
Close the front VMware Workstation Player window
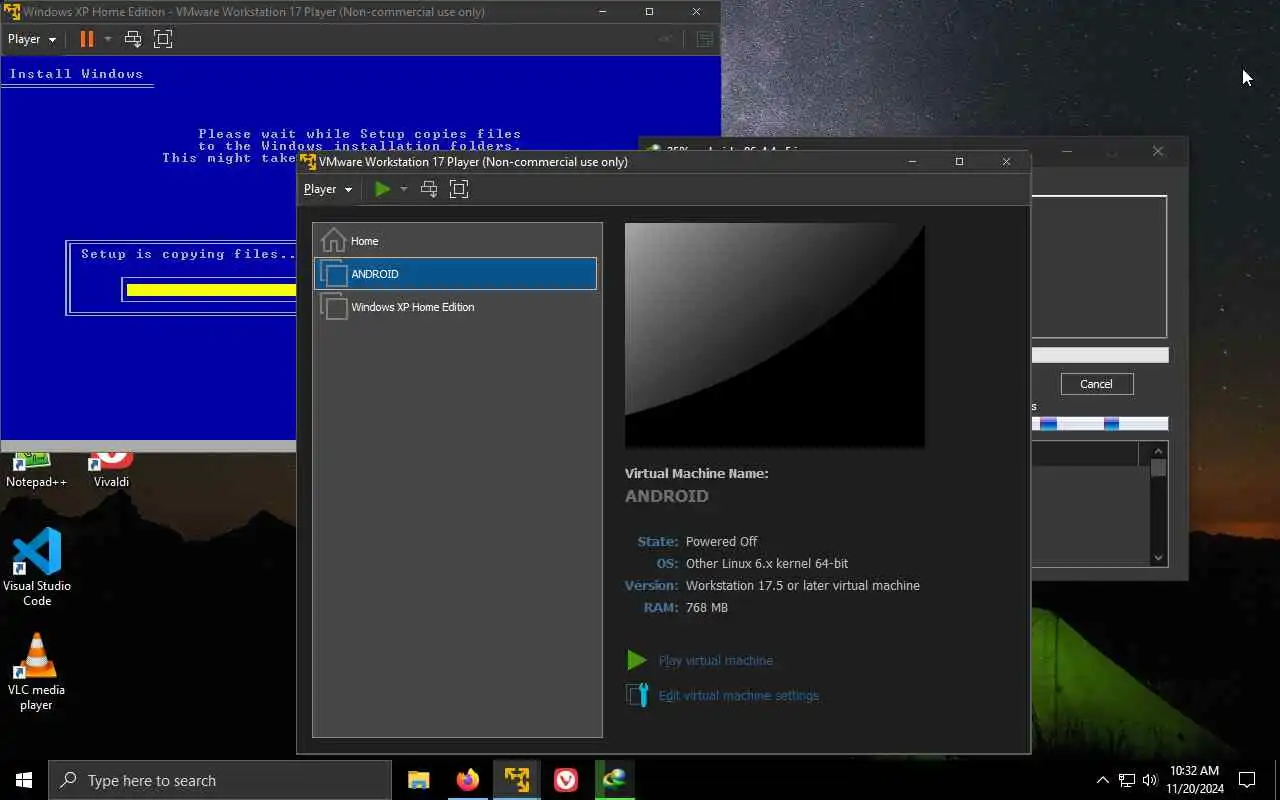1006,161
